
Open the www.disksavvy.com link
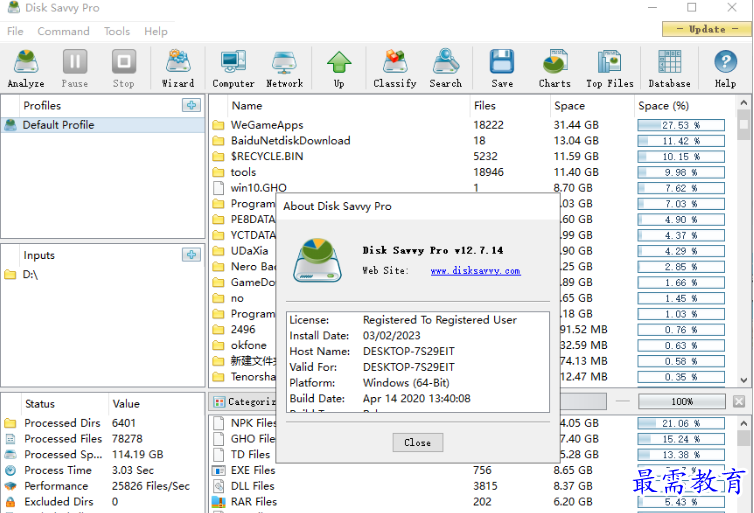(475, 271)
